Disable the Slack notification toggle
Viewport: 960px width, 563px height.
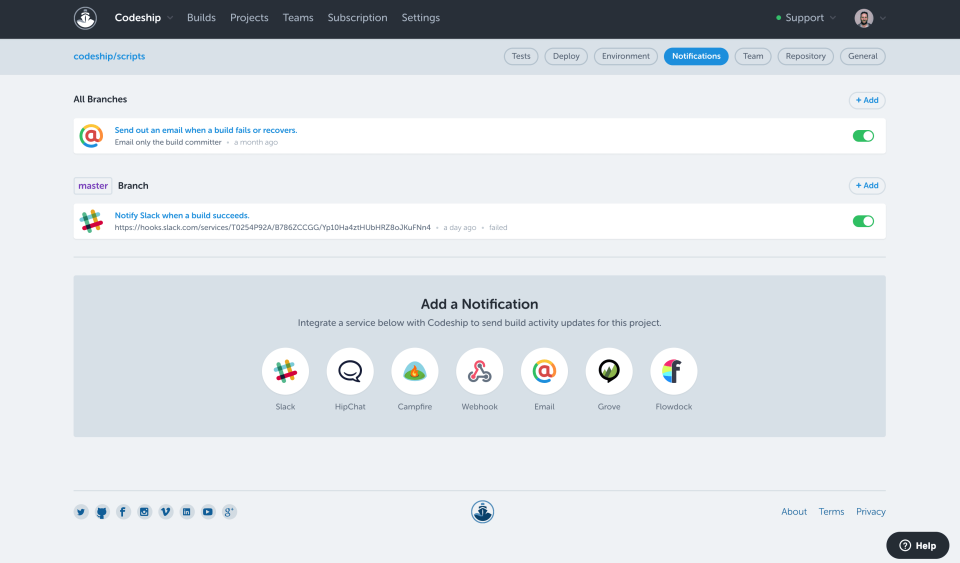[x=863, y=221]
